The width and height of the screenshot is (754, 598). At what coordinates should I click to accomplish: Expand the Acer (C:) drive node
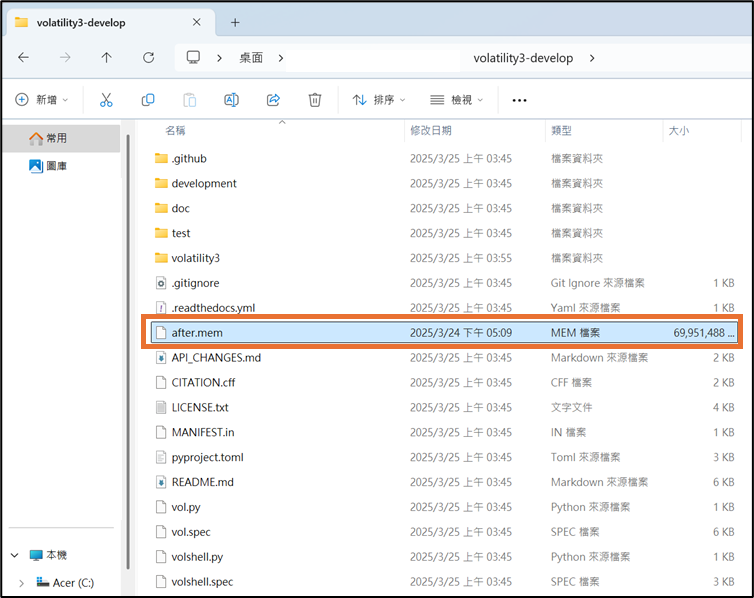coord(21,583)
